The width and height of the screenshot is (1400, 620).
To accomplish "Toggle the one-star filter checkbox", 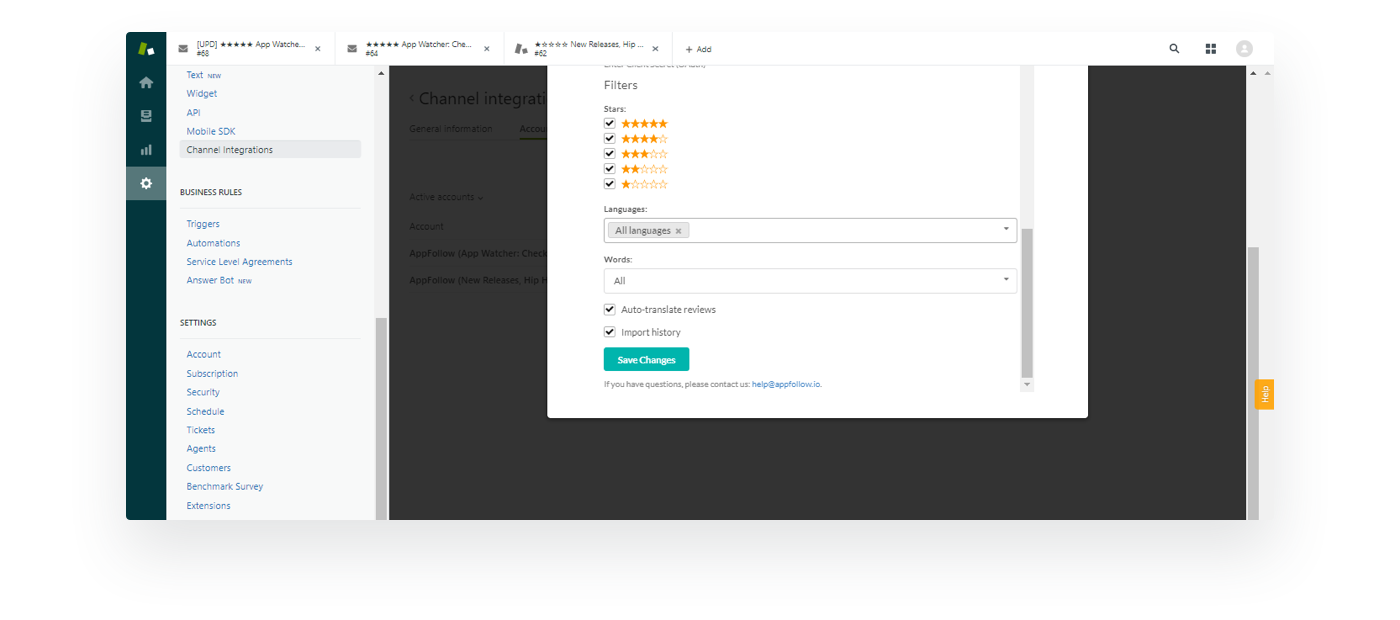I will pyautogui.click(x=610, y=185).
